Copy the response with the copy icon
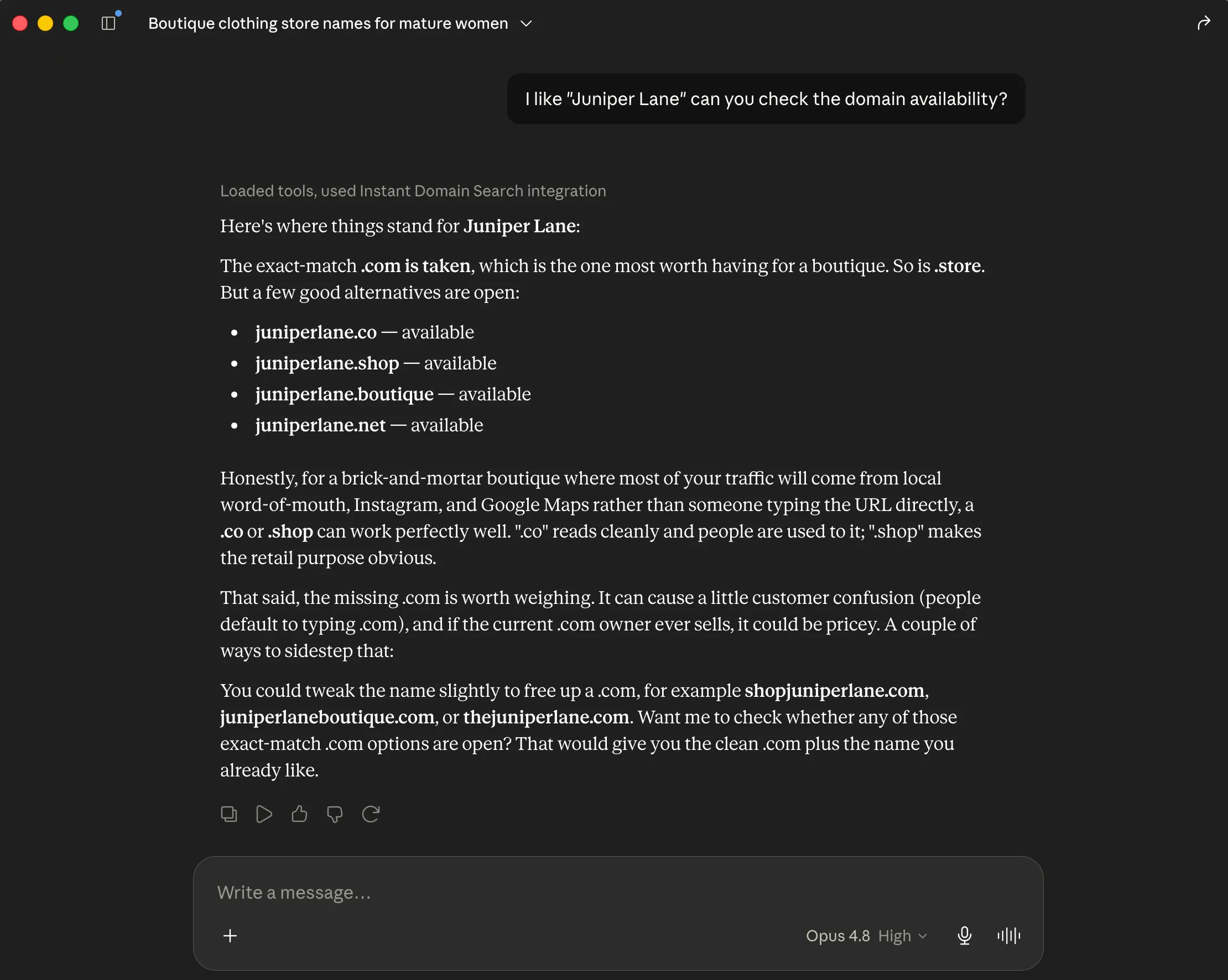 229,814
